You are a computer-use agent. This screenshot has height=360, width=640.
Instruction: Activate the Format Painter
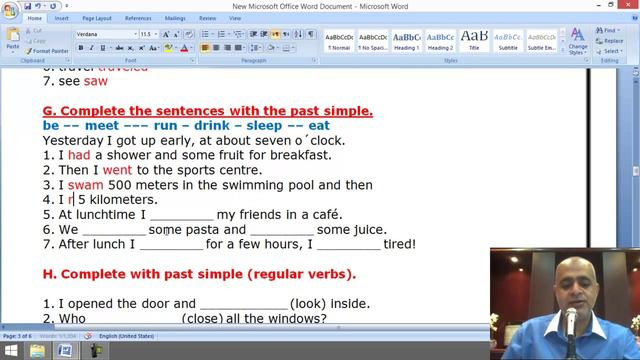47,51
